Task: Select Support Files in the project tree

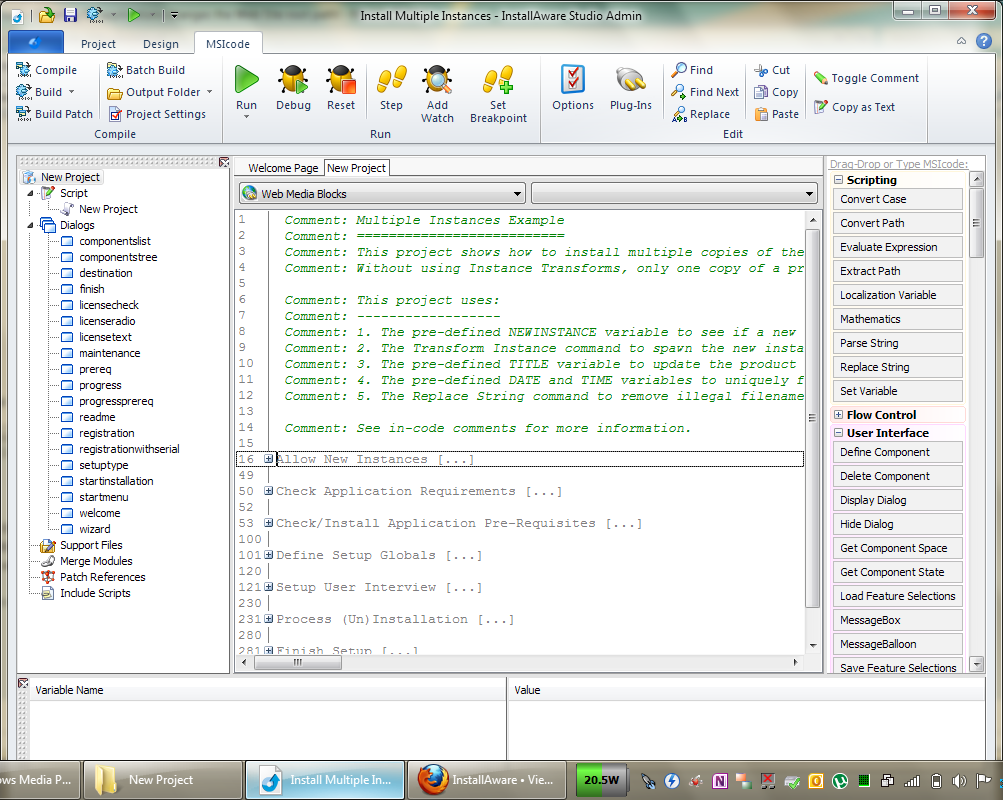Action: click(91, 545)
